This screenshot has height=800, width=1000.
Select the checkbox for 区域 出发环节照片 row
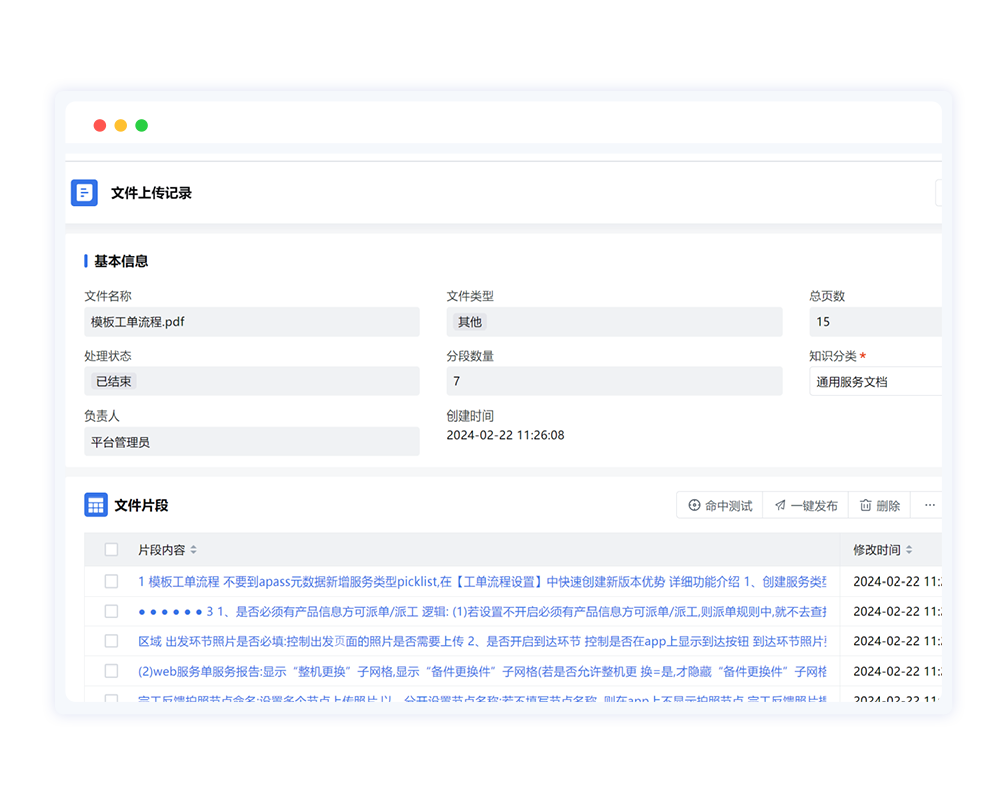coord(111,641)
